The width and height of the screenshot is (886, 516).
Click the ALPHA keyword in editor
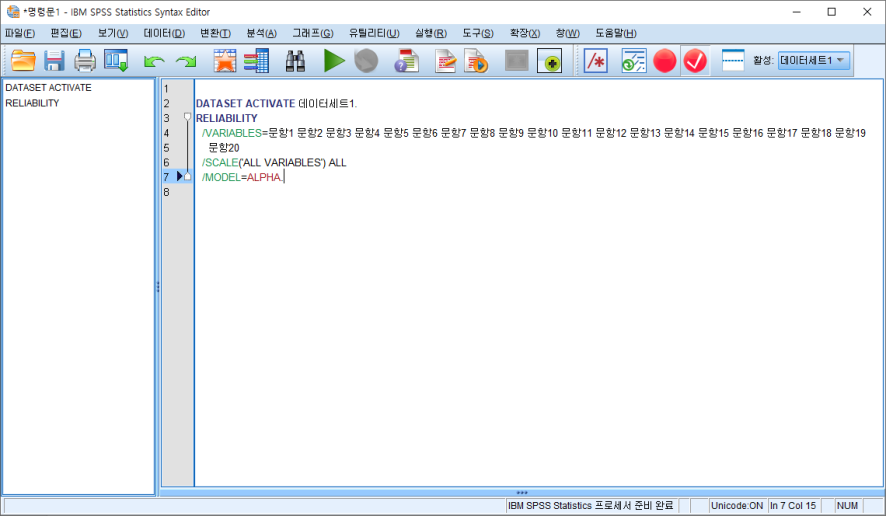coord(264,177)
